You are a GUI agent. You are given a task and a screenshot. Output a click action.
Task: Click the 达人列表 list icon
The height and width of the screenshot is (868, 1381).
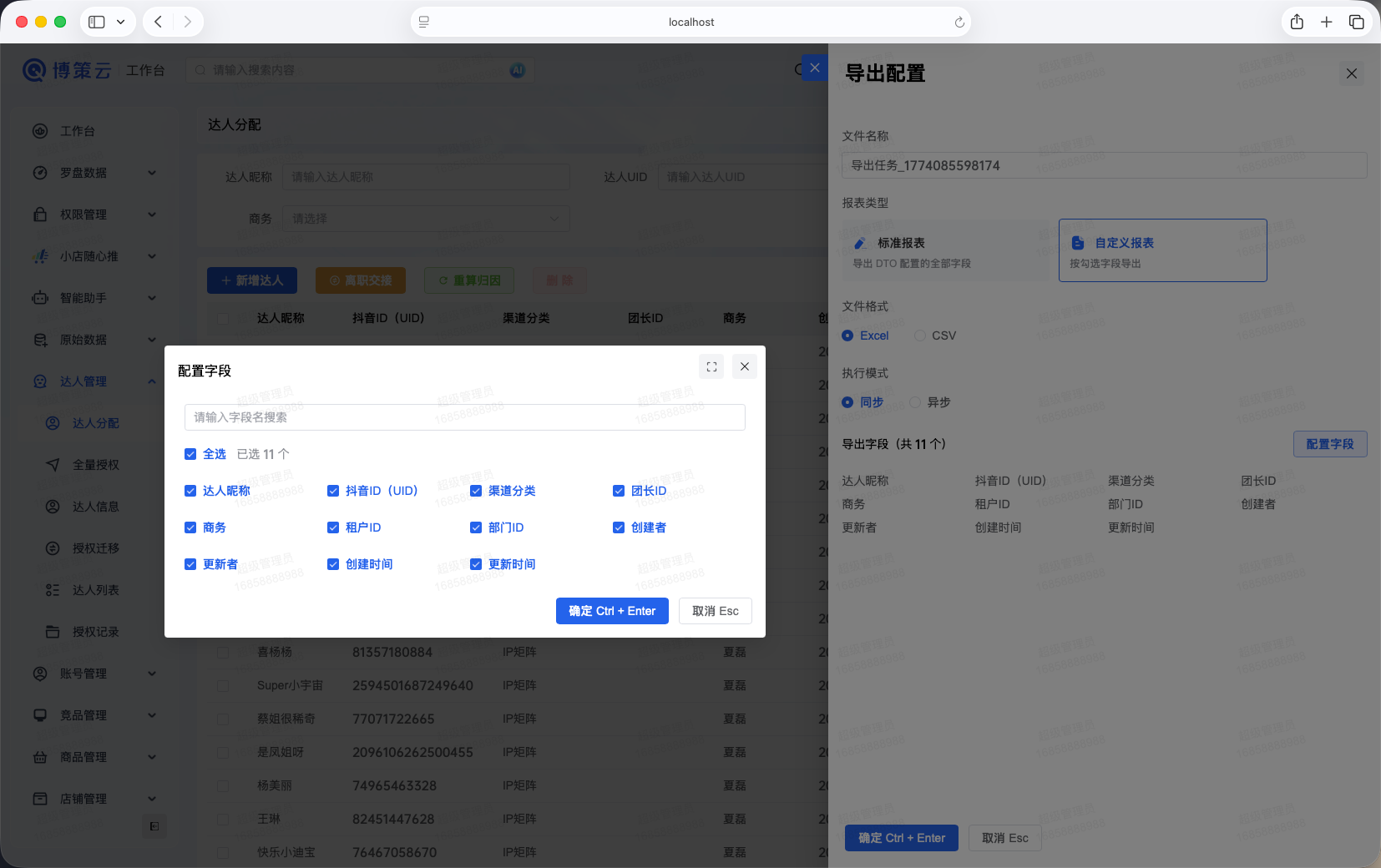click(53, 590)
